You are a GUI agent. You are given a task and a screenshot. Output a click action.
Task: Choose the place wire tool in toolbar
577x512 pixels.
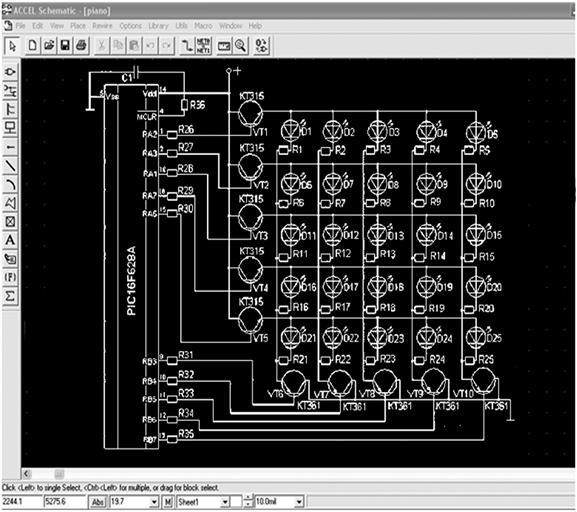click(187, 46)
